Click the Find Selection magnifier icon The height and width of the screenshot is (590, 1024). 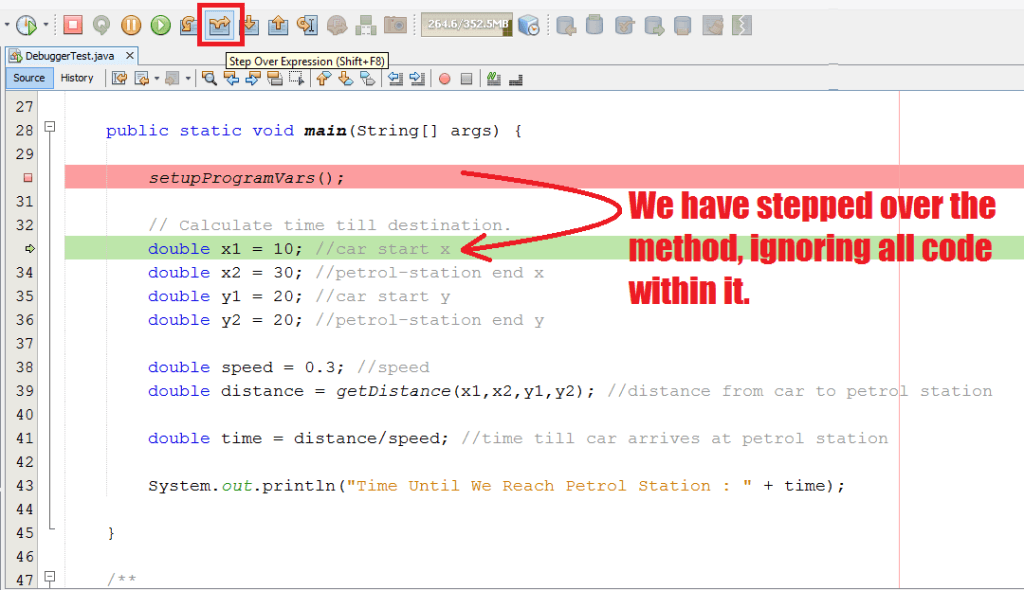209,78
